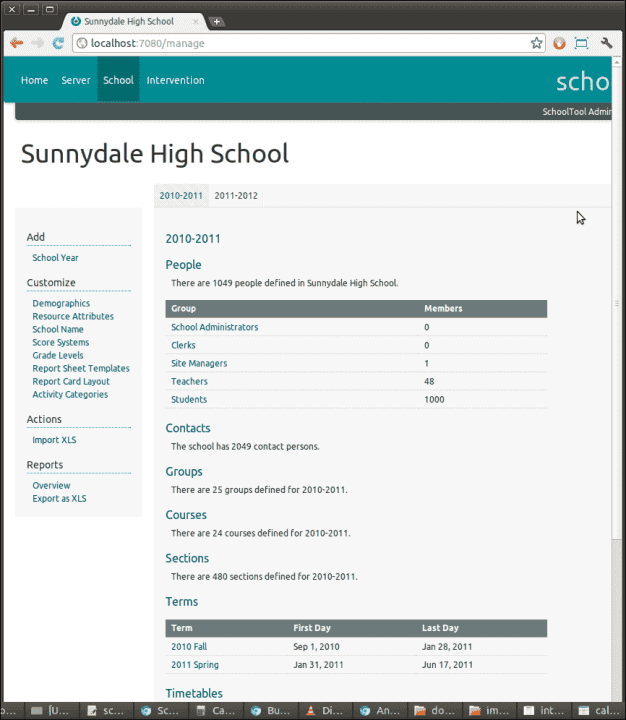Go to the Server navigation item
The width and height of the screenshot is (626, 720).
[76, 80]
